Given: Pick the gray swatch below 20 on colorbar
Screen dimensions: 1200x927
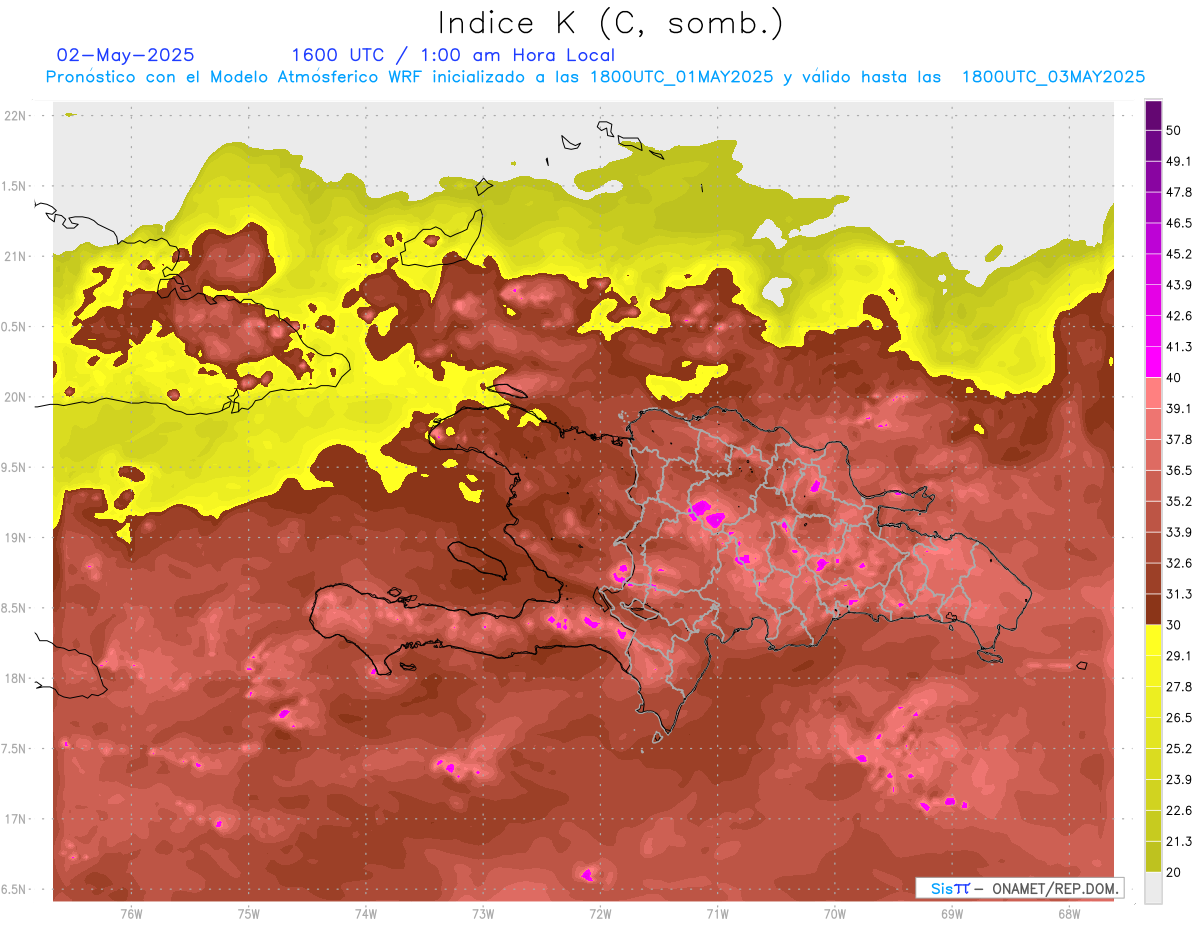Looking at the screenshot, I should click(1153, 888).
